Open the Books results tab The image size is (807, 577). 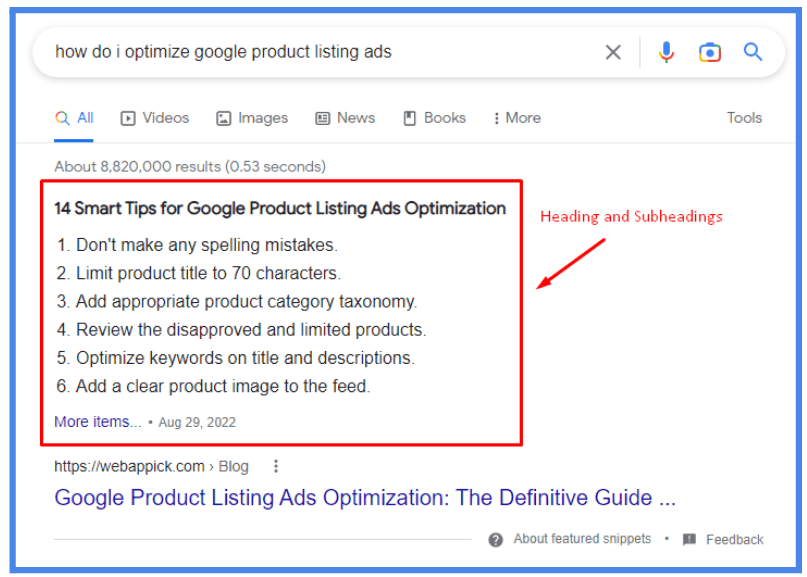coord(434,118)
